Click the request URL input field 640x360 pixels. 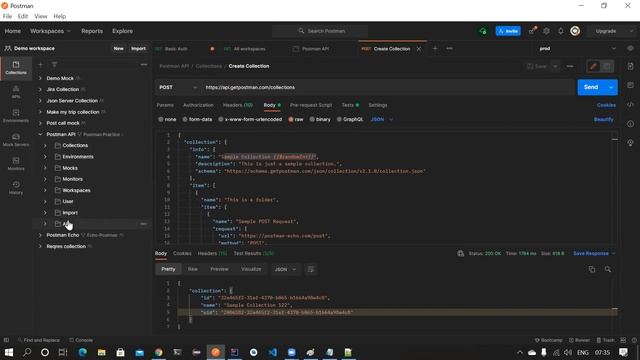pos(388,87)
